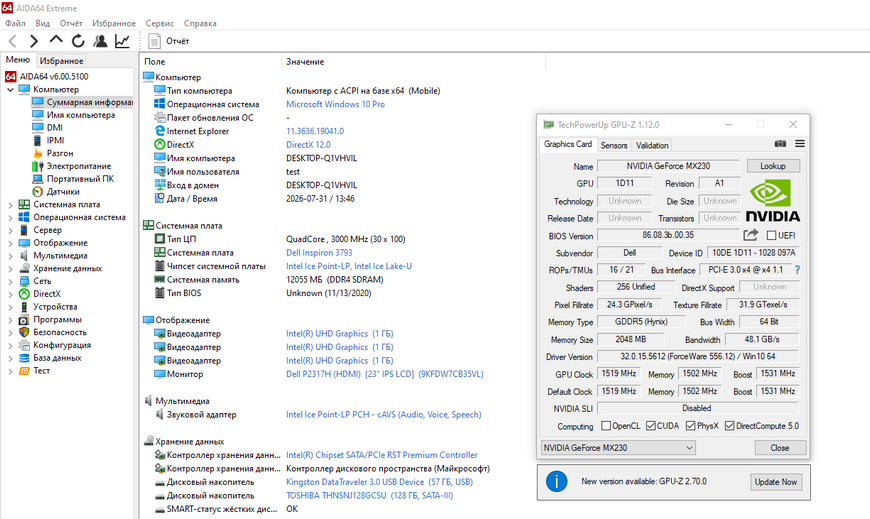
Task: Click the Close button in GPU-Z
Action: [780, 447]
